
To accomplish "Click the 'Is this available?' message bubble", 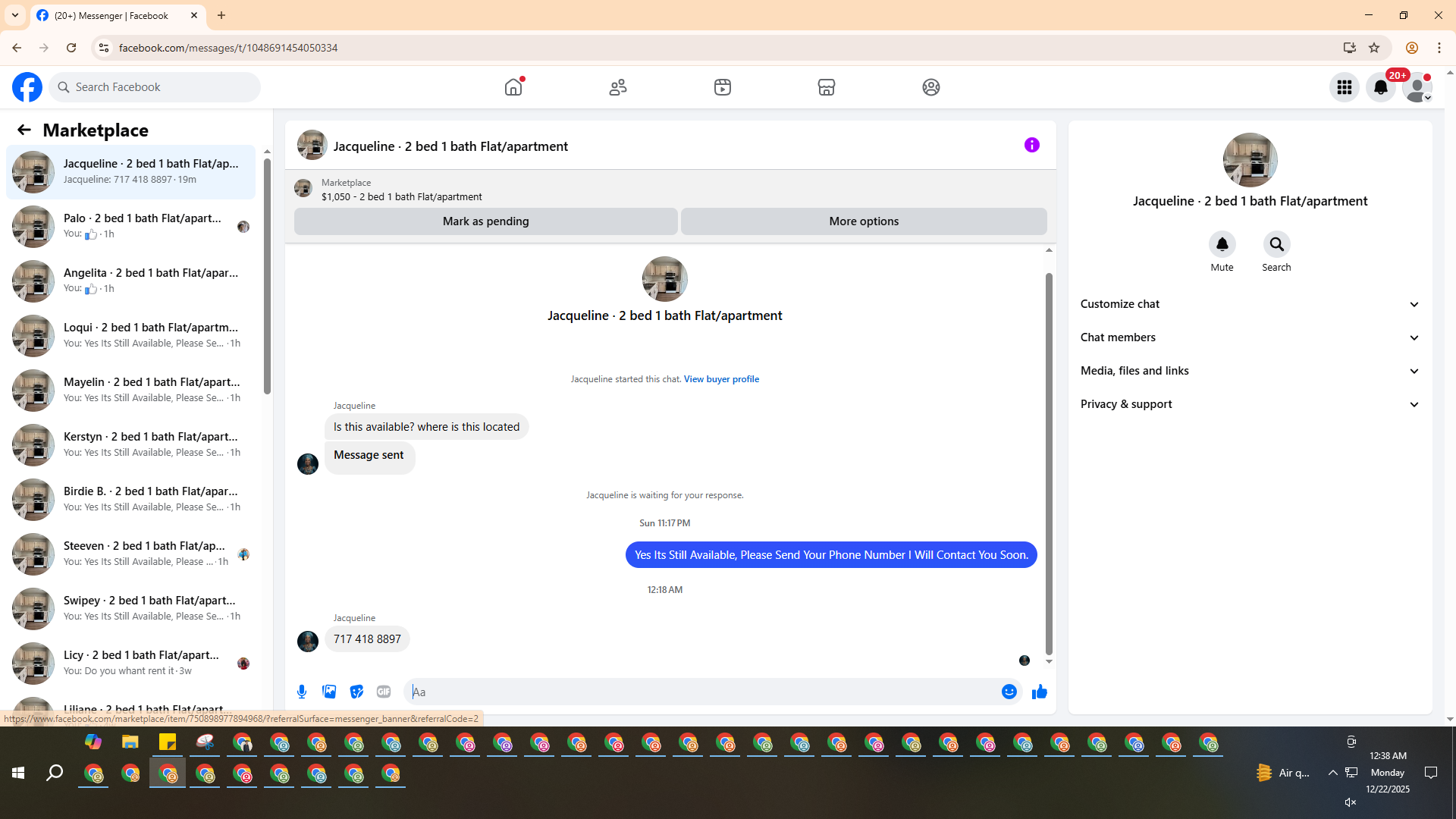I will coord(426,427).
